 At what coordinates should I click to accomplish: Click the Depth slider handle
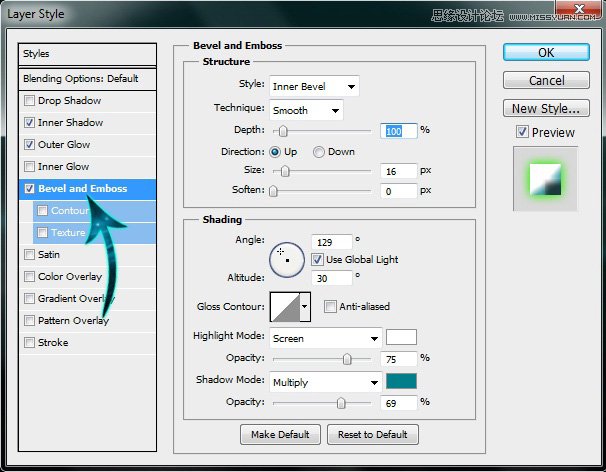pyautogui.click(x=284, y=131)
